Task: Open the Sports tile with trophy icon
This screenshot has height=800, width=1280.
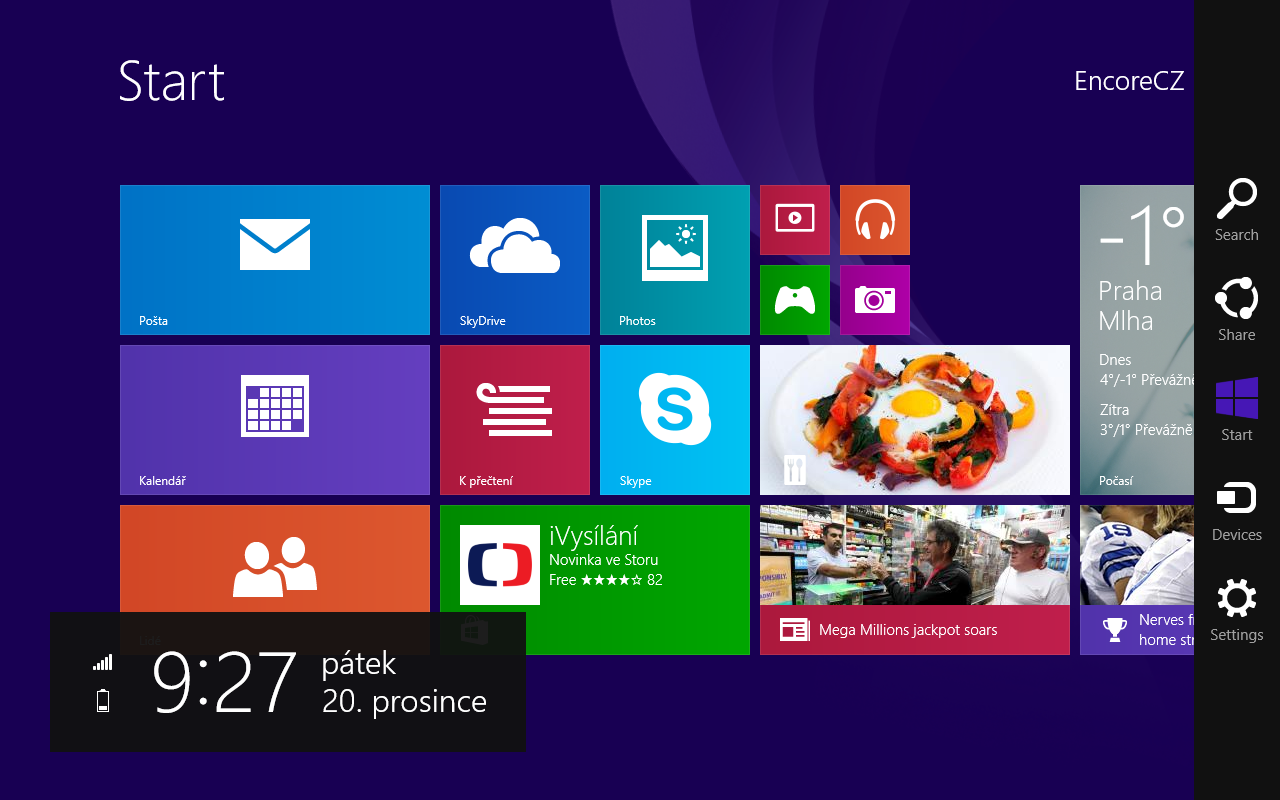Action: click(1137, 580)
